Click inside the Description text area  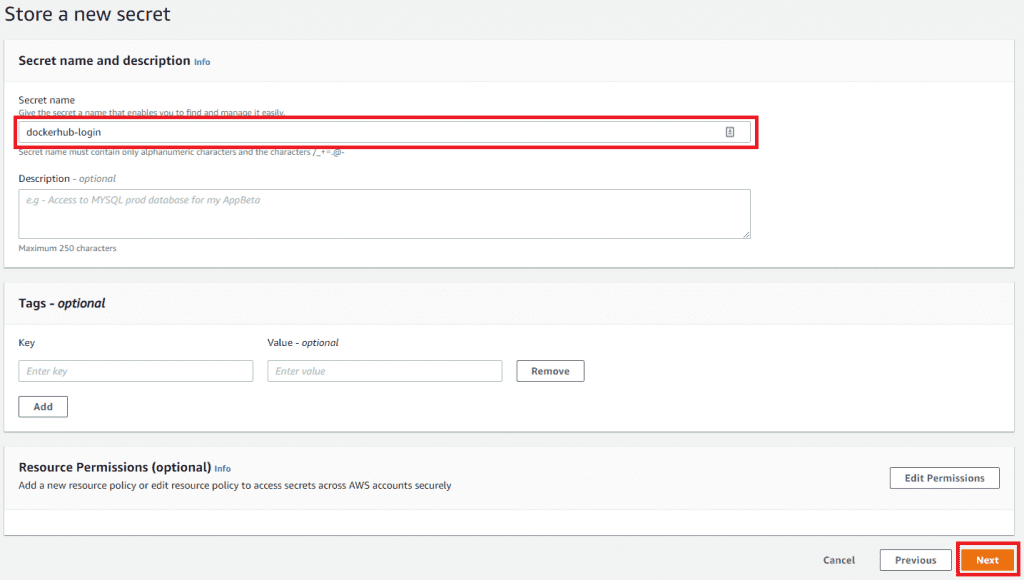[384, 213]
